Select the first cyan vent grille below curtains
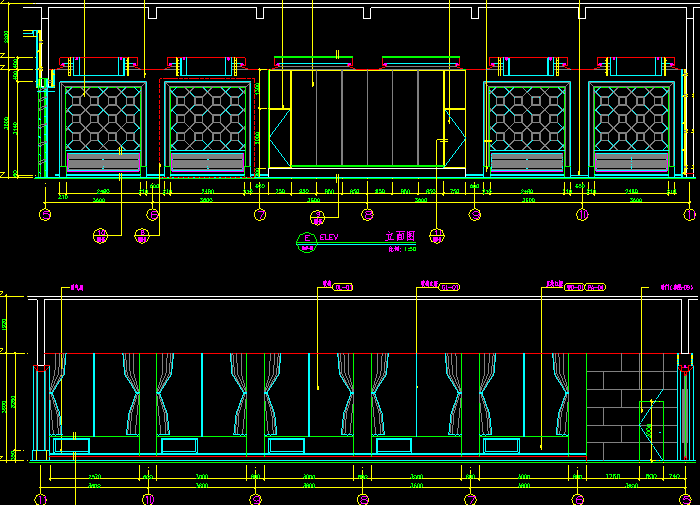 point(70,445)
